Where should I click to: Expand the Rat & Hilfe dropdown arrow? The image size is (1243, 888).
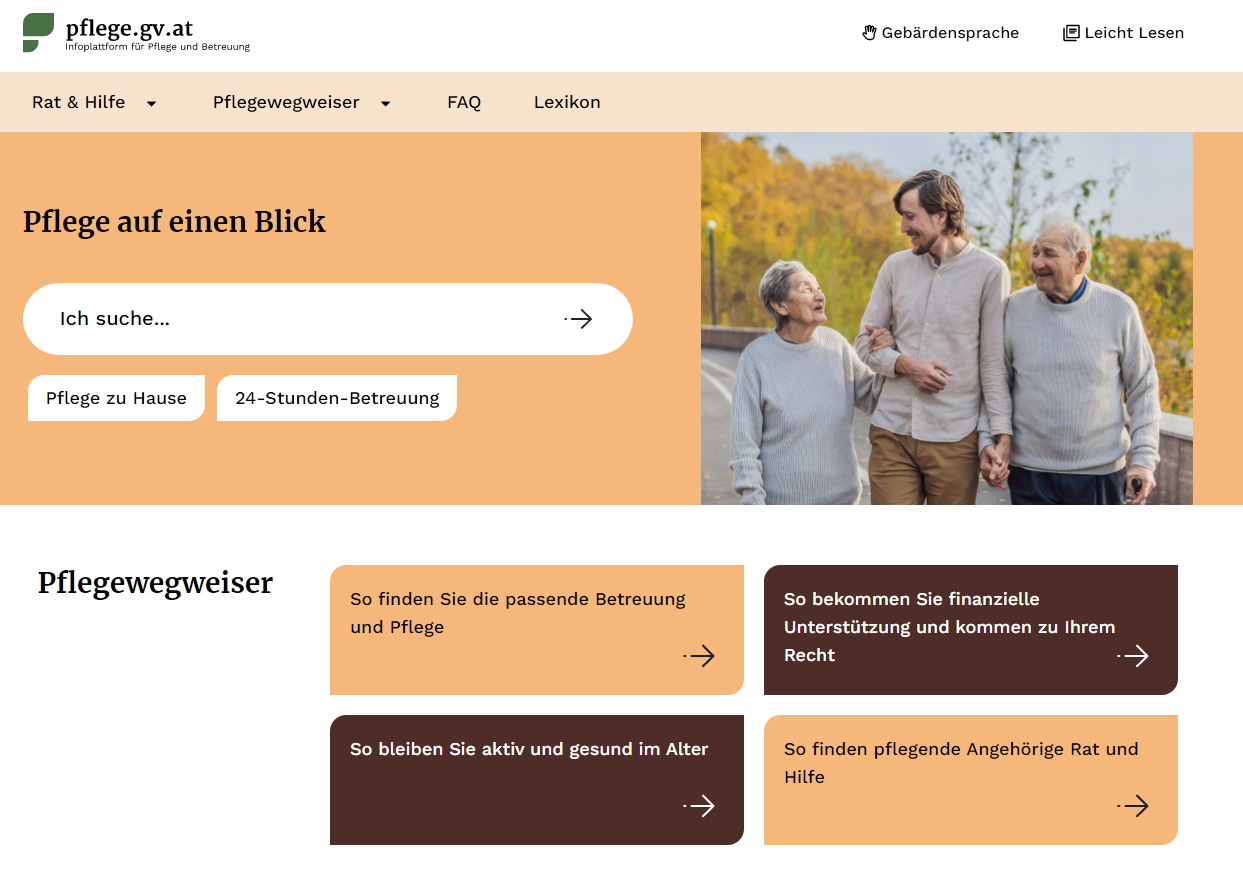(152, 103)
